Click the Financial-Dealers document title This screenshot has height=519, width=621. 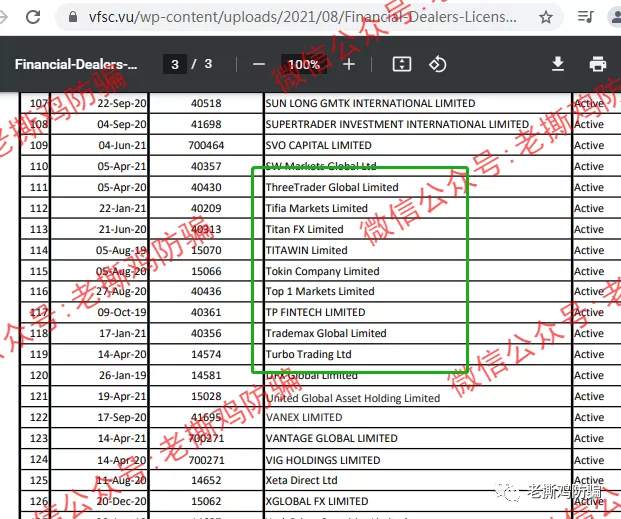pos(76,64)
